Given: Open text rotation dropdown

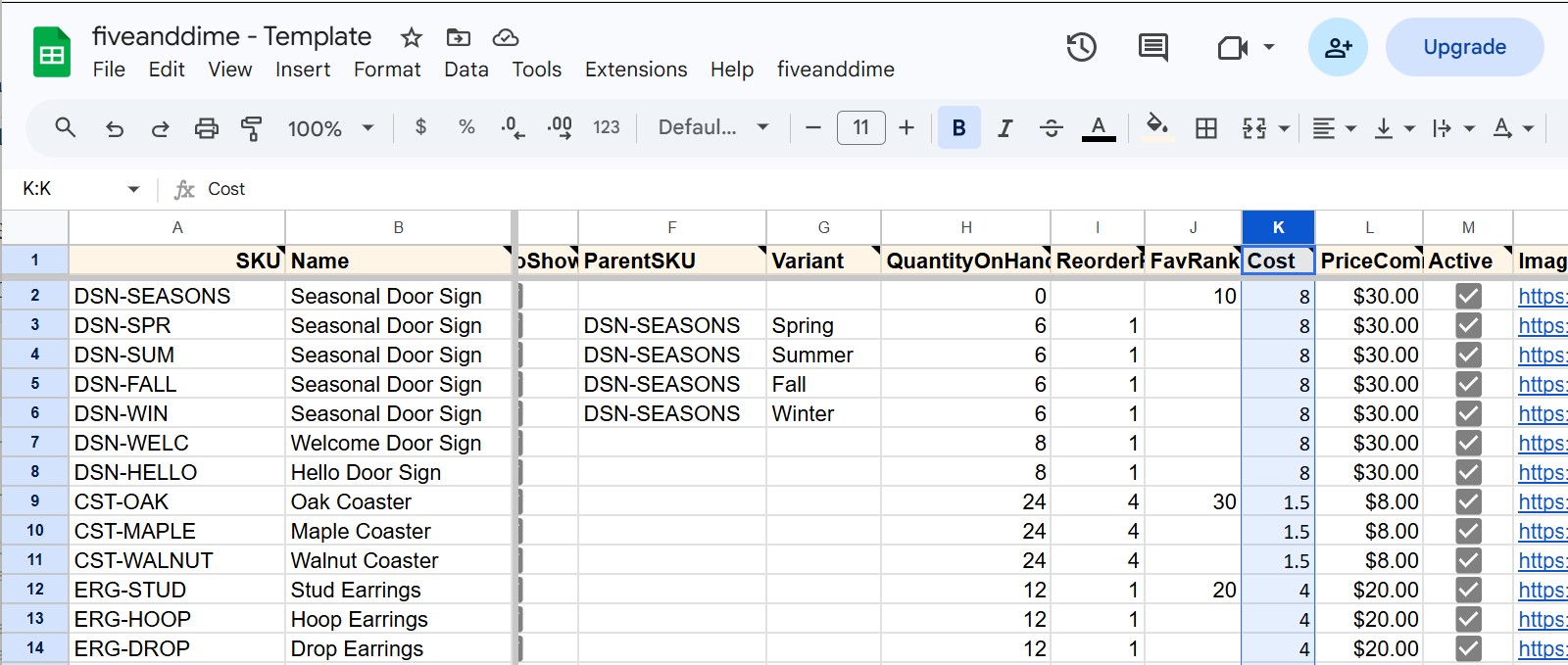Looking at the screenshot, I should [1513, 128].
